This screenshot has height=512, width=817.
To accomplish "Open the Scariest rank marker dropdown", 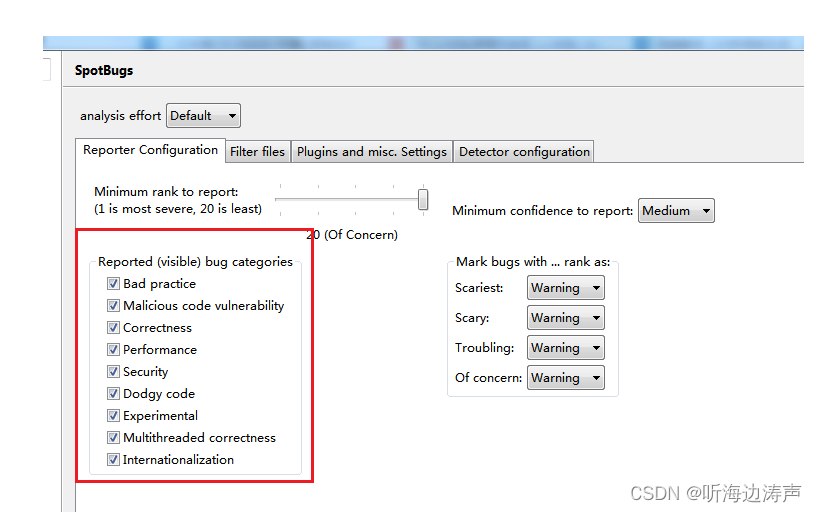I will coord(565,288).
